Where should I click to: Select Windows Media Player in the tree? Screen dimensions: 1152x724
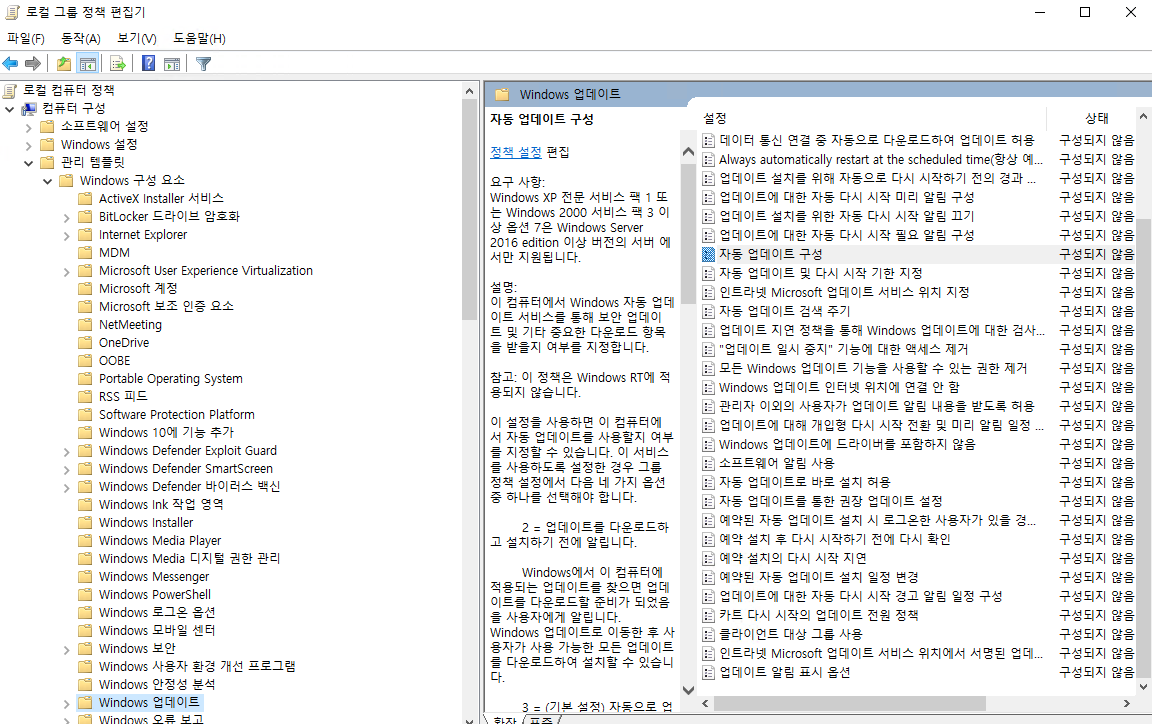point(160,540)
